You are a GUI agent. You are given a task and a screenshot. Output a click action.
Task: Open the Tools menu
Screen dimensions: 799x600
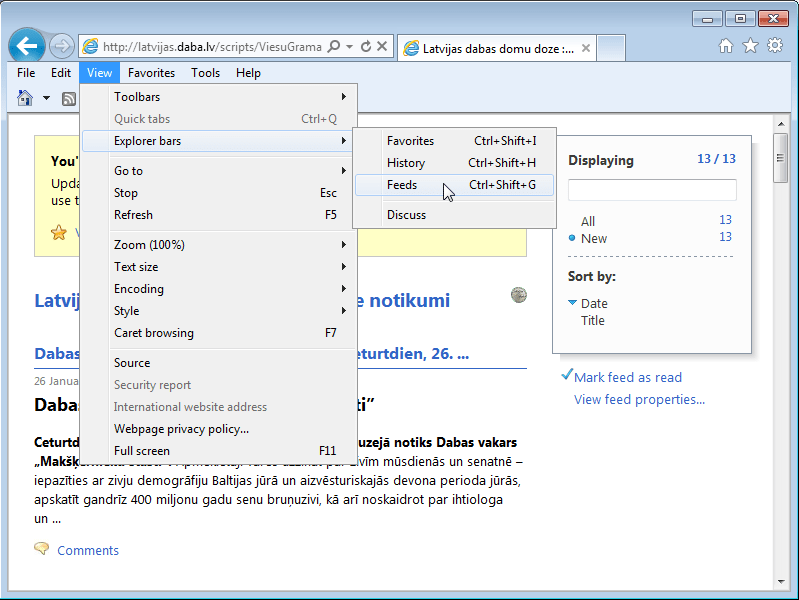[x=205, y=73]
